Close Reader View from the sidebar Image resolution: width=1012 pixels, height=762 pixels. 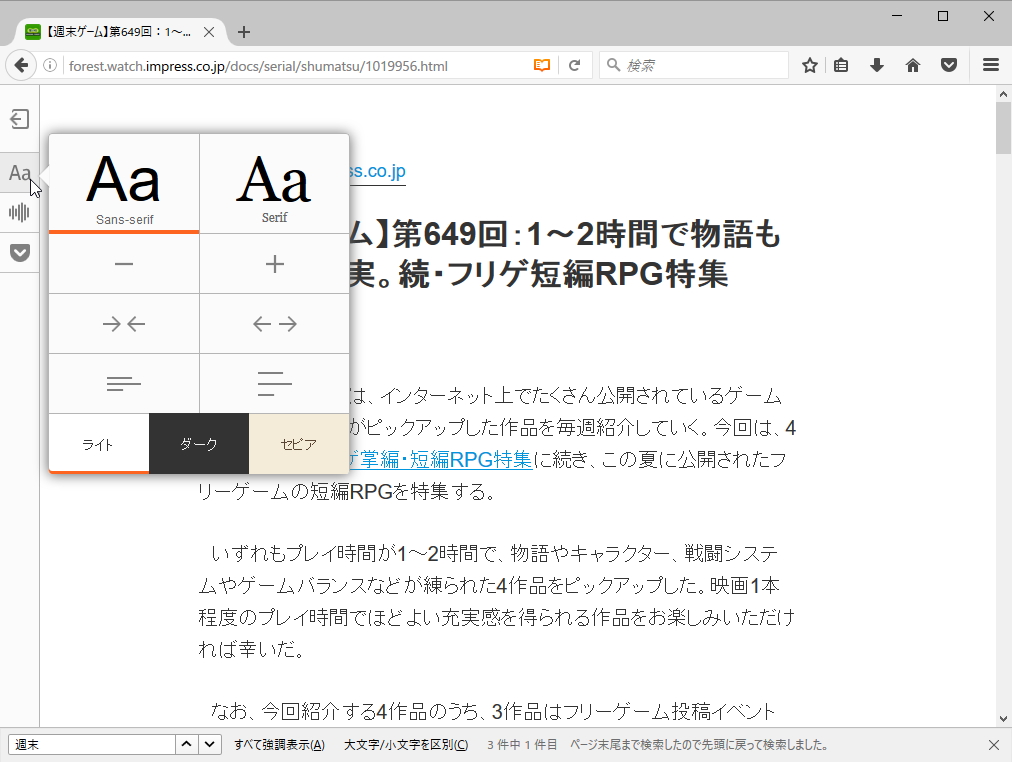click(18, 119)
